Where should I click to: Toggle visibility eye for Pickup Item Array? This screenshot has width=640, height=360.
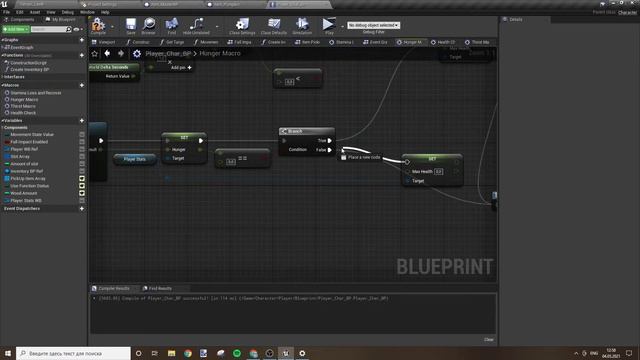(82, 179)
